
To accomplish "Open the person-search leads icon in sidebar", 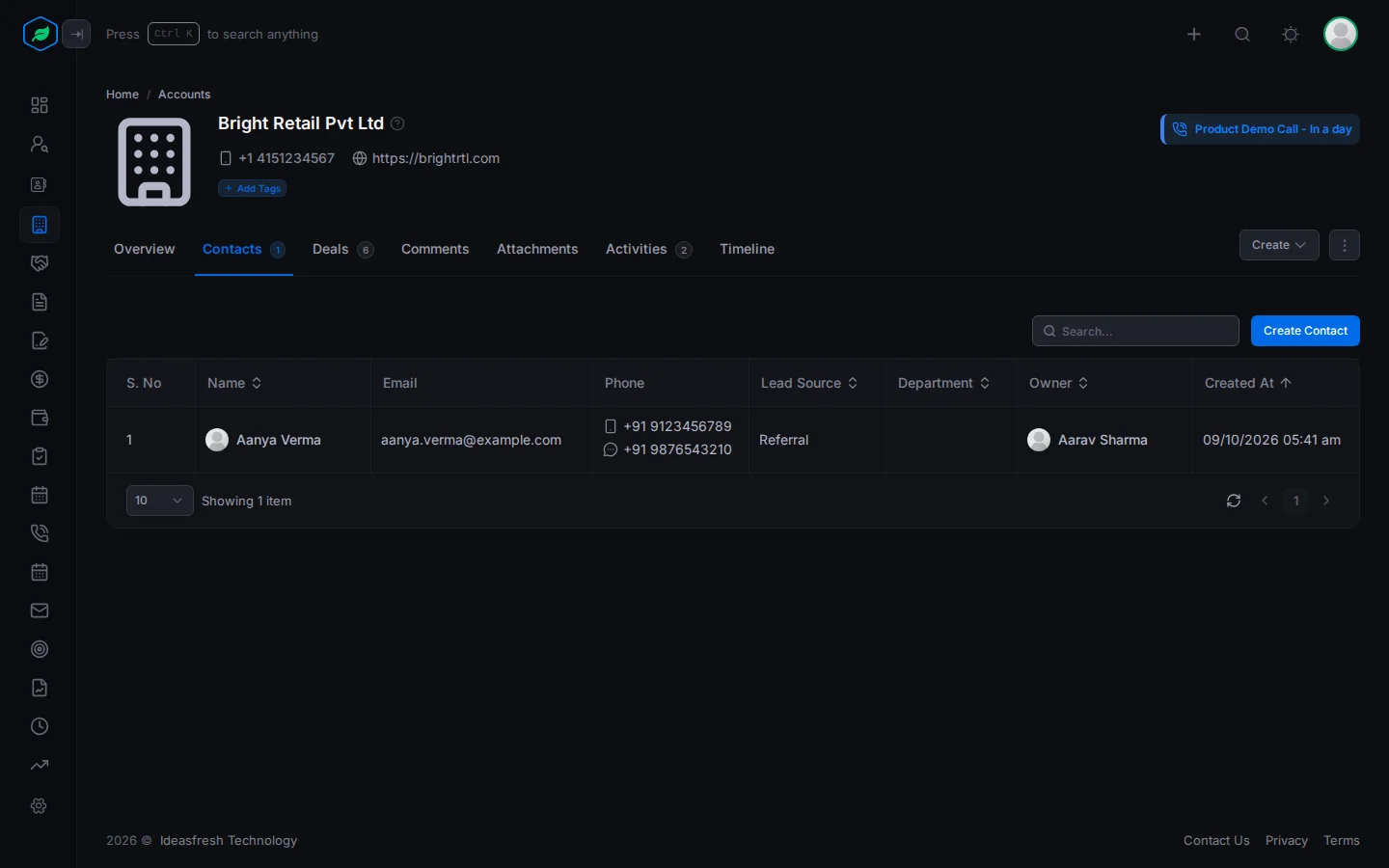I will (40, 144).
